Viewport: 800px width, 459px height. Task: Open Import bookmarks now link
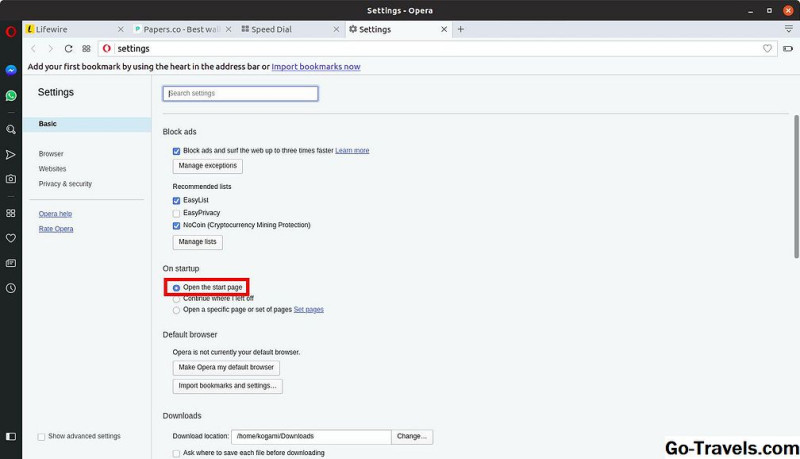coord(316,66)
